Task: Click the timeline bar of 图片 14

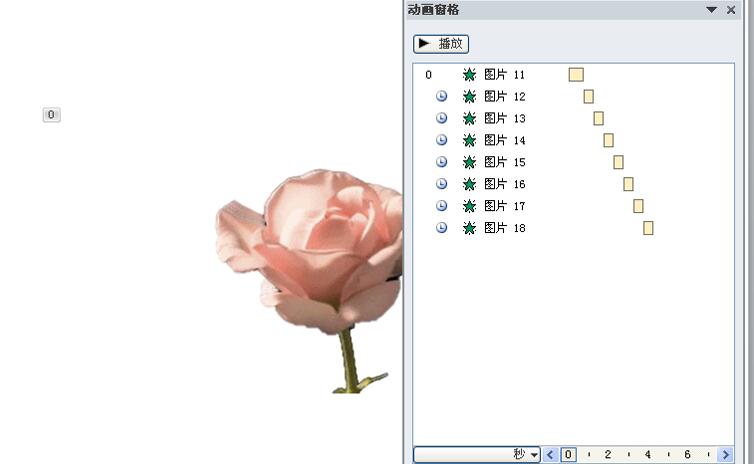Action: point(608,140)
